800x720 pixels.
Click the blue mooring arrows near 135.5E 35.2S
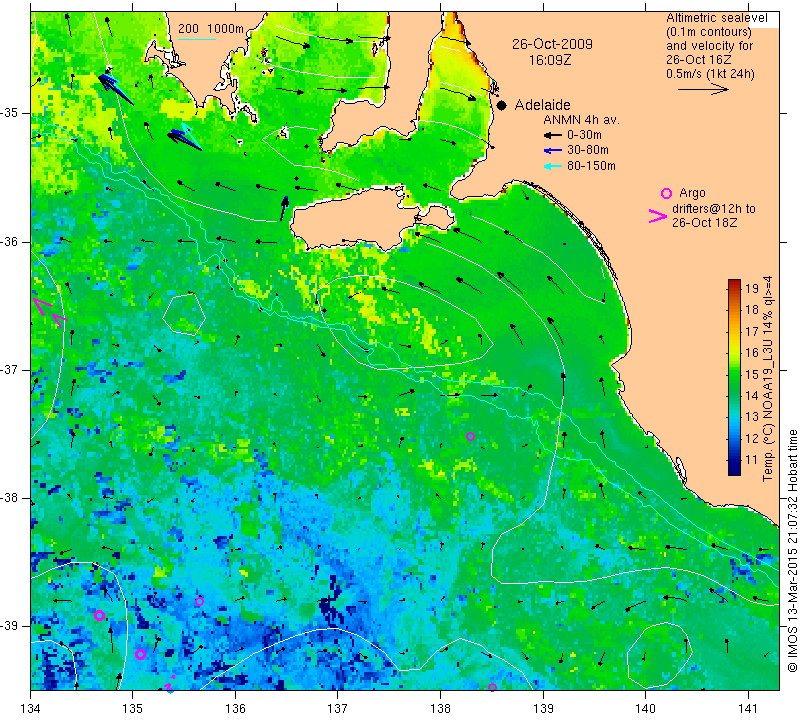tap(185, 136)
